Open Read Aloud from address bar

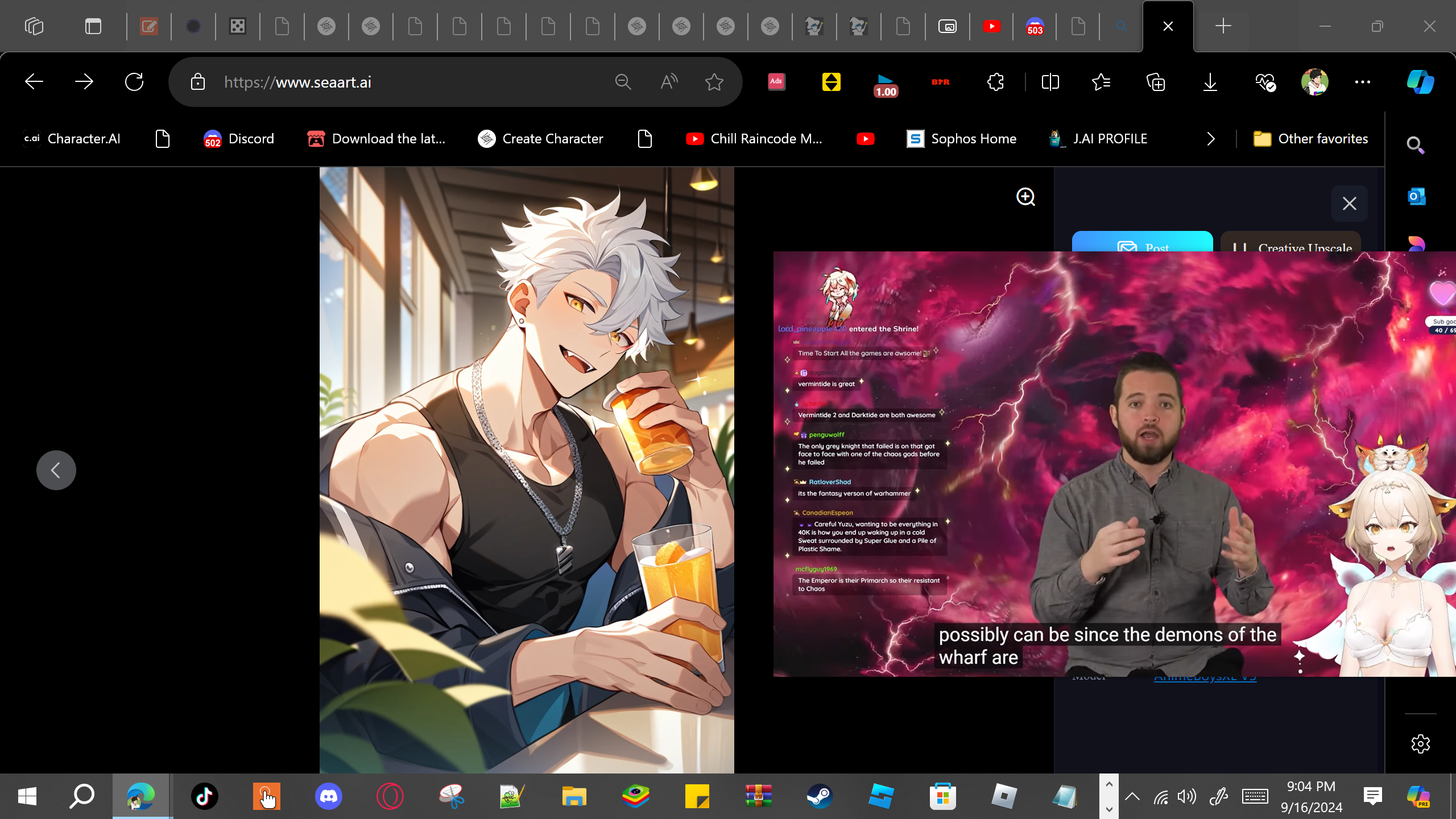(x=669, y=82)
